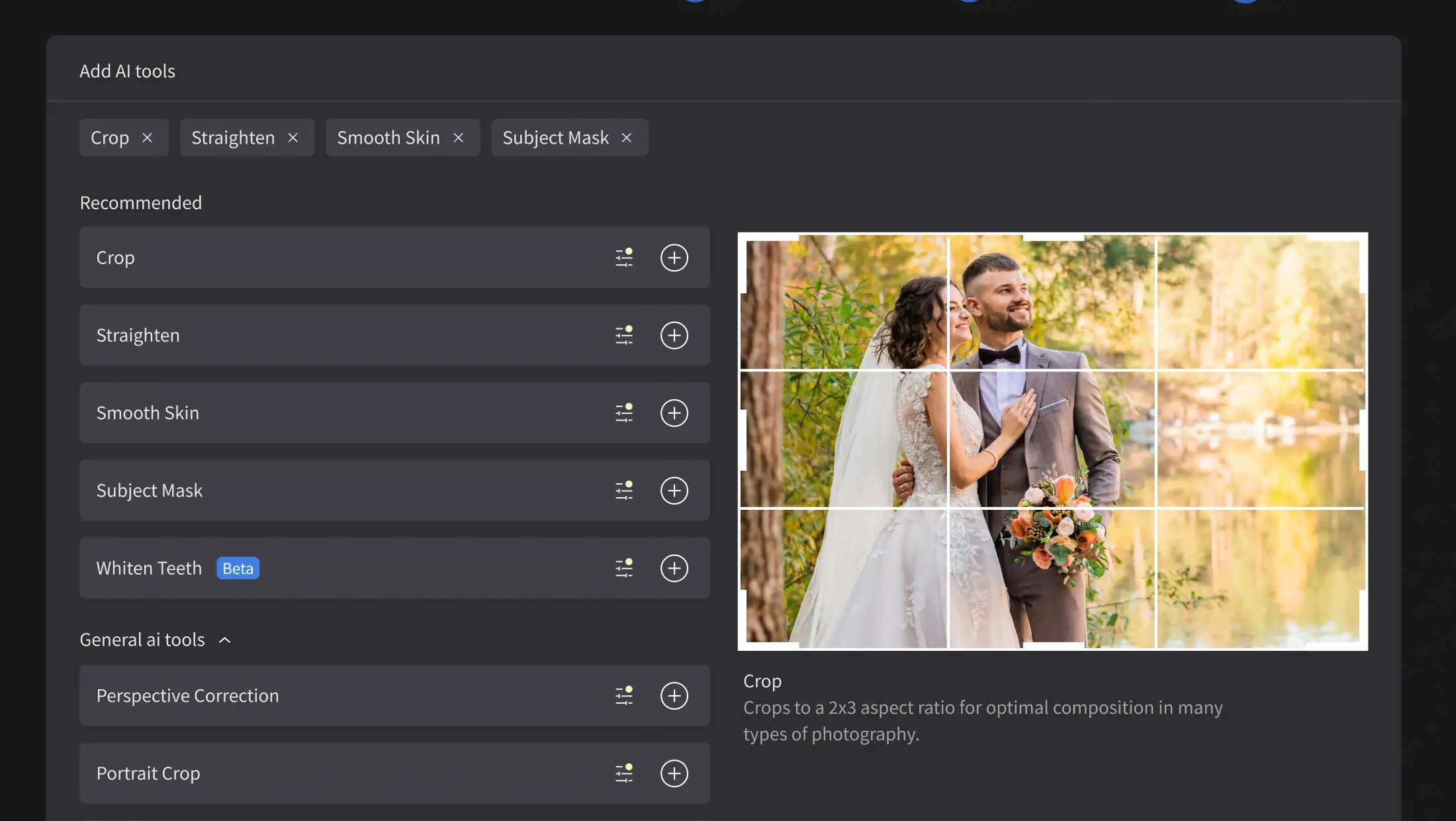
Task: Add Perspective Correction with plus icon
Action: [x=674, y=696]
